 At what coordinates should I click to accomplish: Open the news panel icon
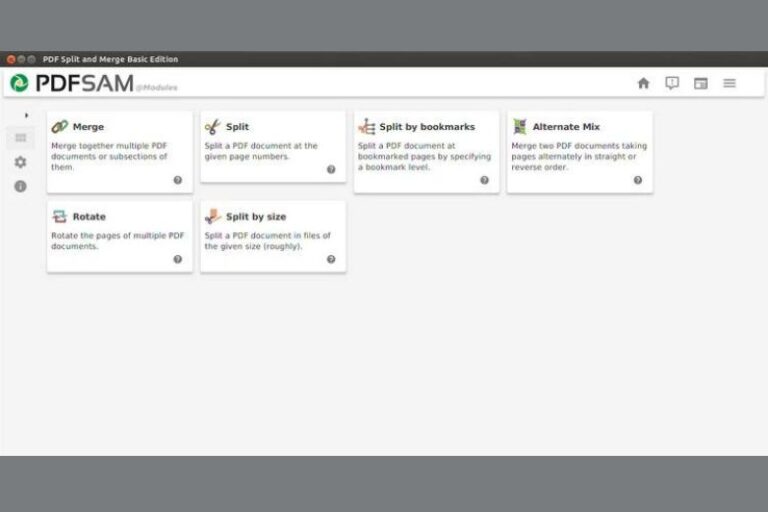coord(701,83)
